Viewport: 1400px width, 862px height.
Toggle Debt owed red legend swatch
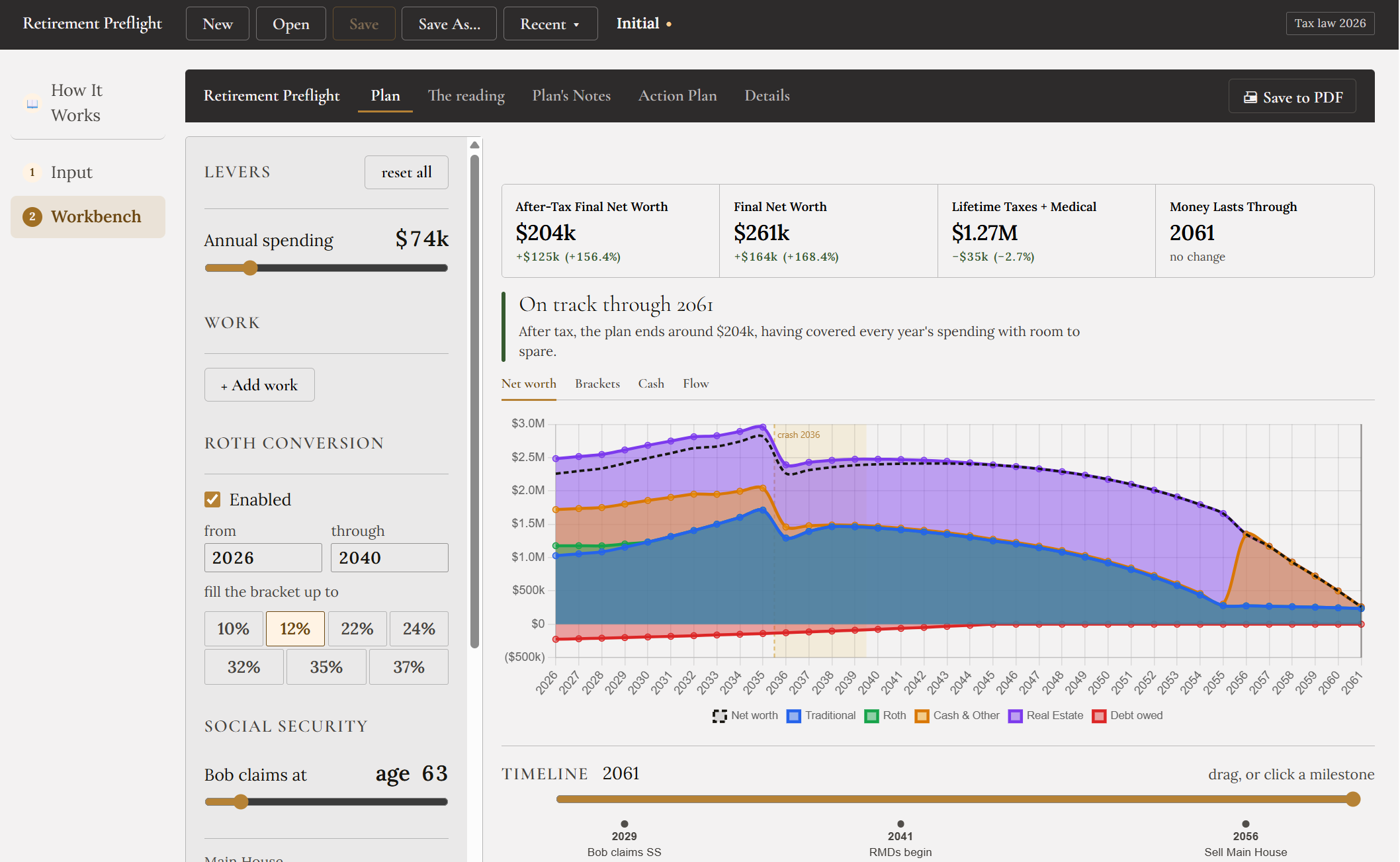pos(1099,716)
